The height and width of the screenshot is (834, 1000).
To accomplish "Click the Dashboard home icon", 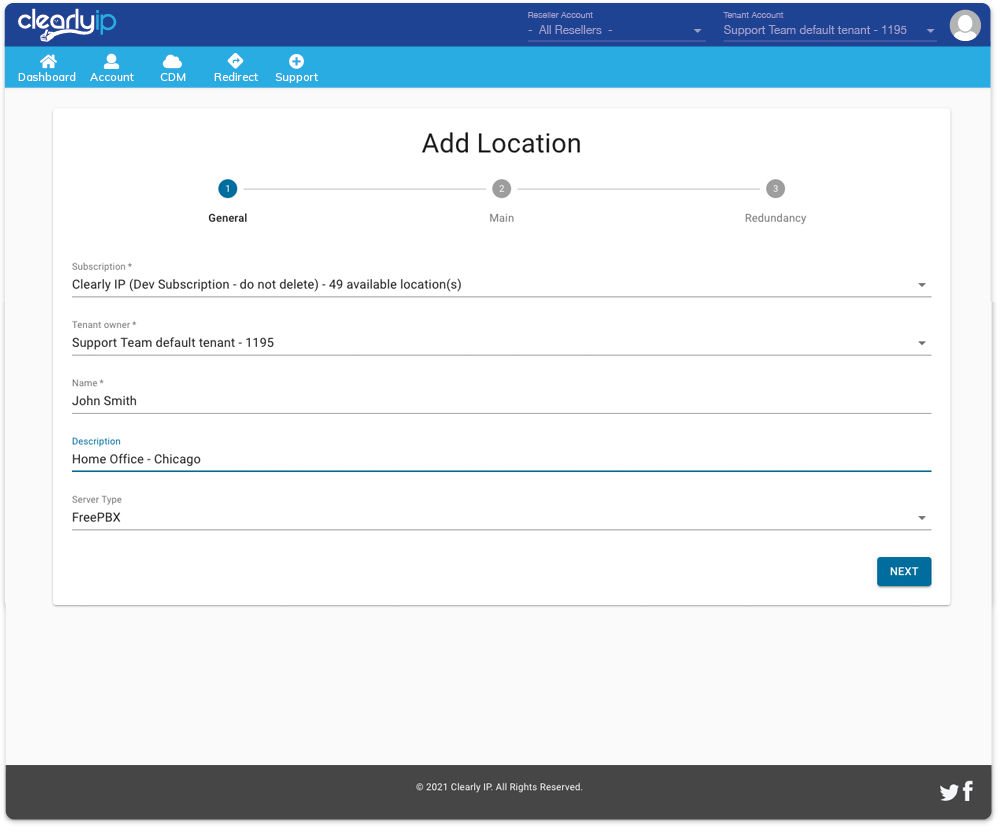I will tap(47, 61).
